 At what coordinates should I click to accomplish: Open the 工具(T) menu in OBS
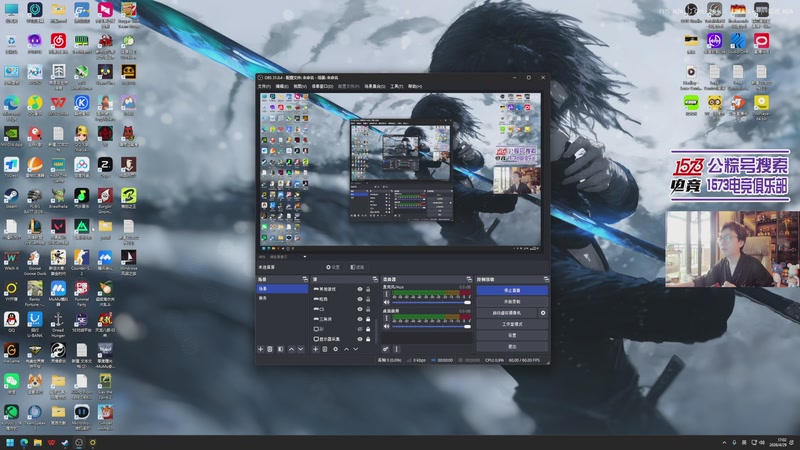(x=397, y=86)
